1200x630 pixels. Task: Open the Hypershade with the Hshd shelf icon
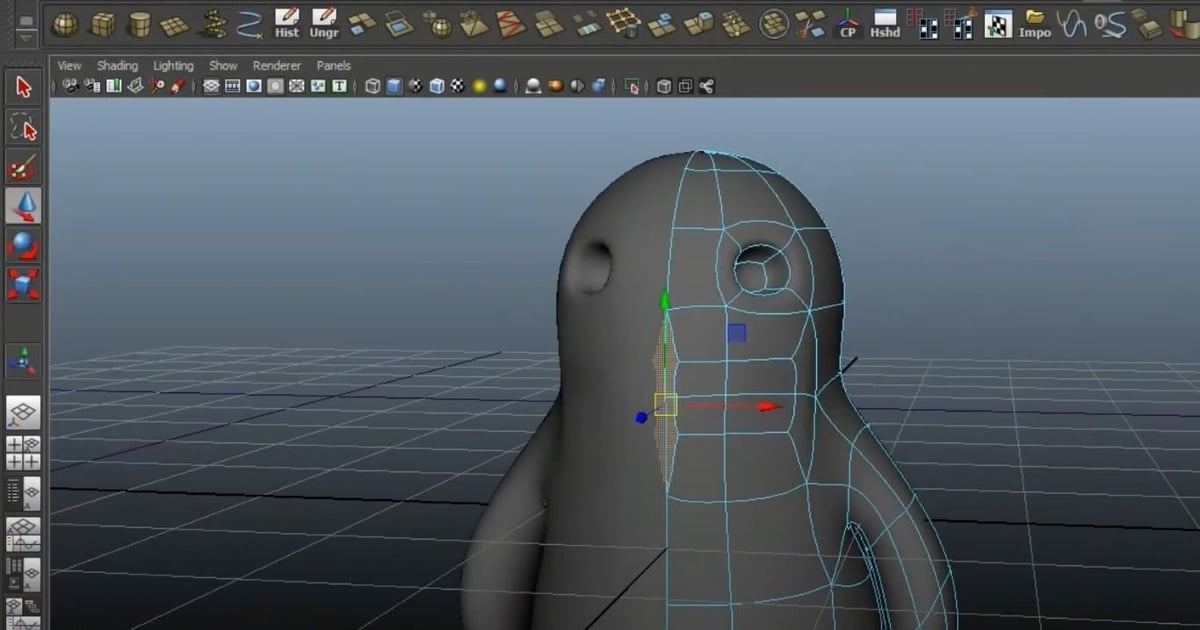883,22
